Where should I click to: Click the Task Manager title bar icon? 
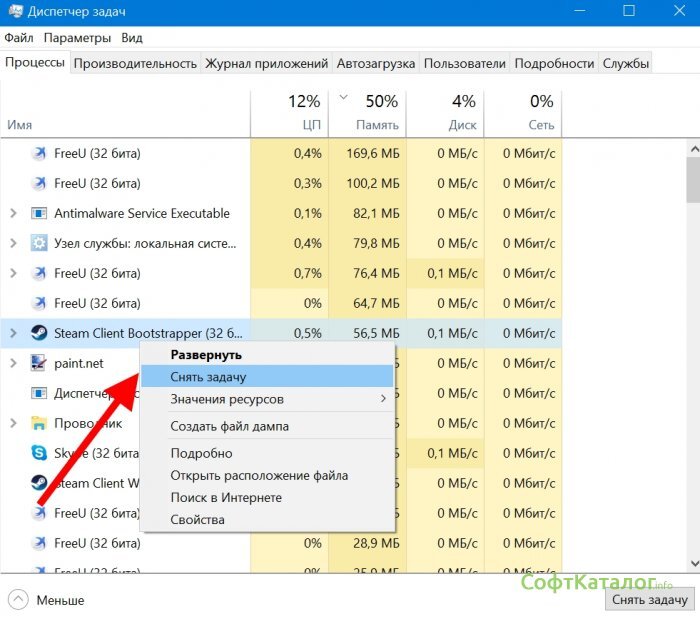point(16,11)
